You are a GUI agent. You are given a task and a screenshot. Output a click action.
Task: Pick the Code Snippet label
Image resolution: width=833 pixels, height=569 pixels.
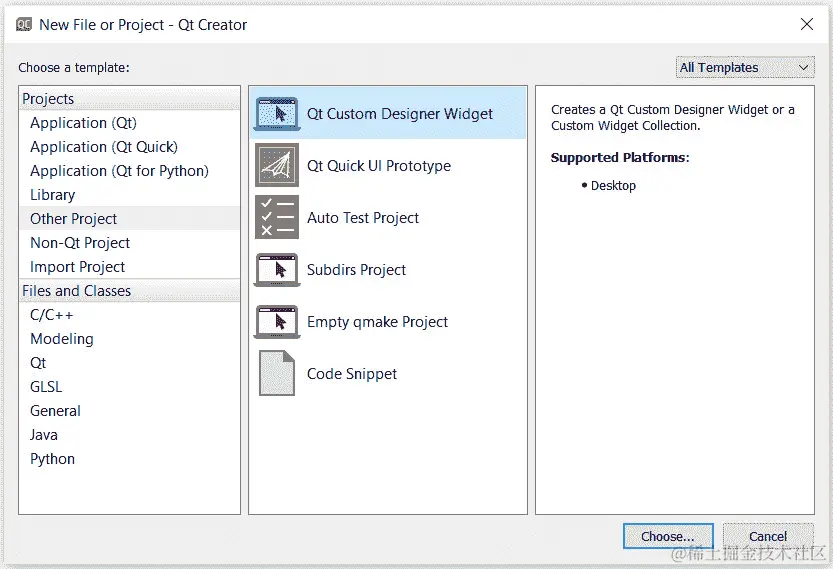352,374
